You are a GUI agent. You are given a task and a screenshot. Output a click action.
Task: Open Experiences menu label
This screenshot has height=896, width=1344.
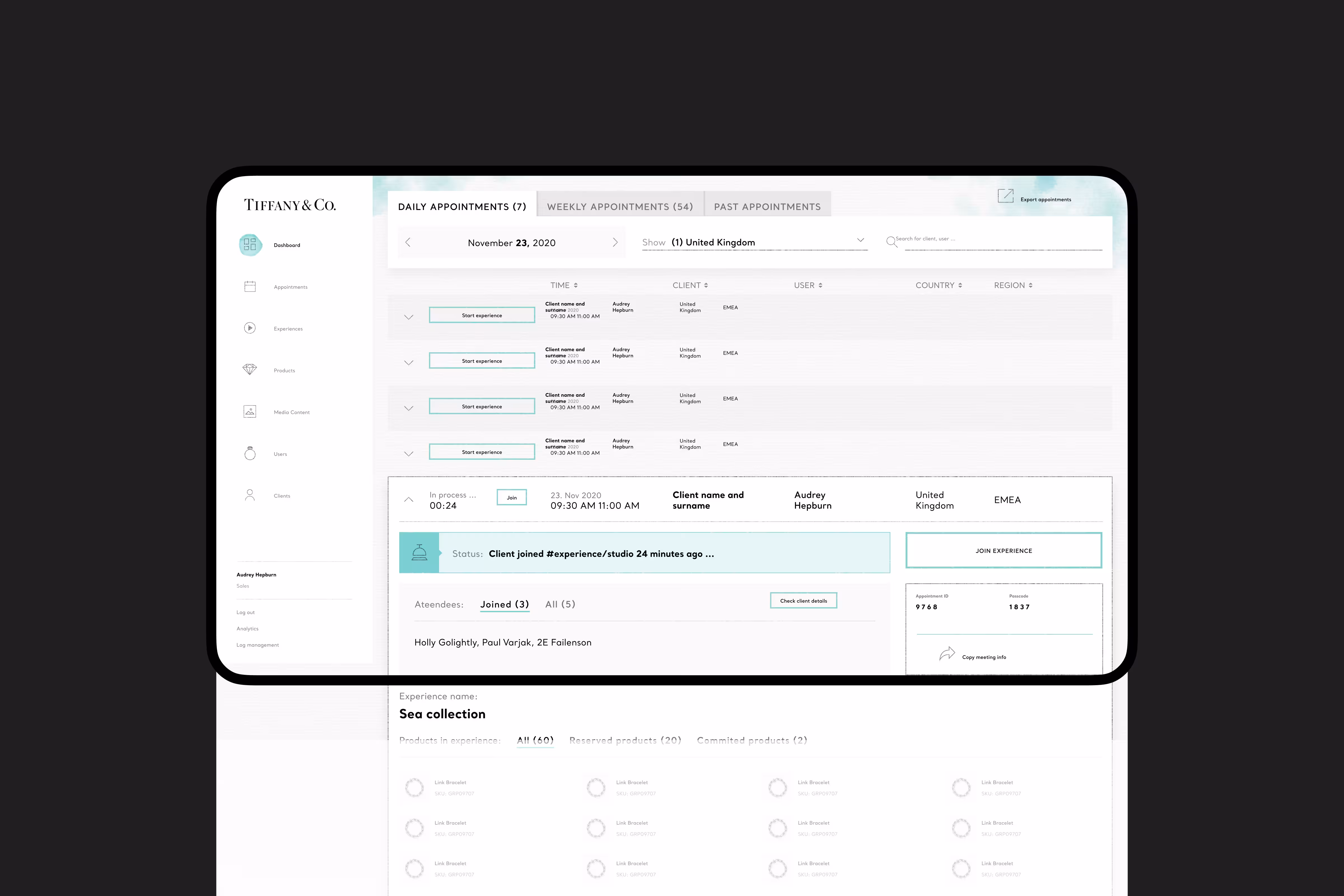[x=288, y=328]
